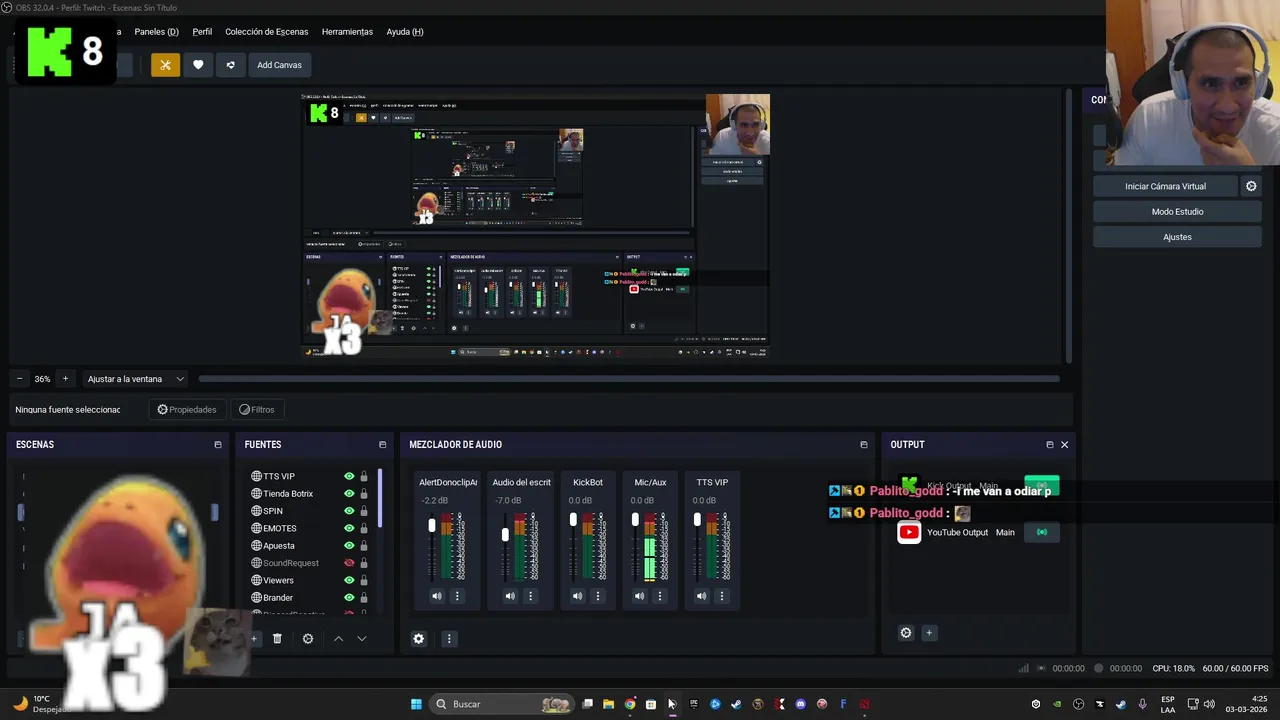
Task: Mute the Audio del escritorio channel
Action: [510, 596]
